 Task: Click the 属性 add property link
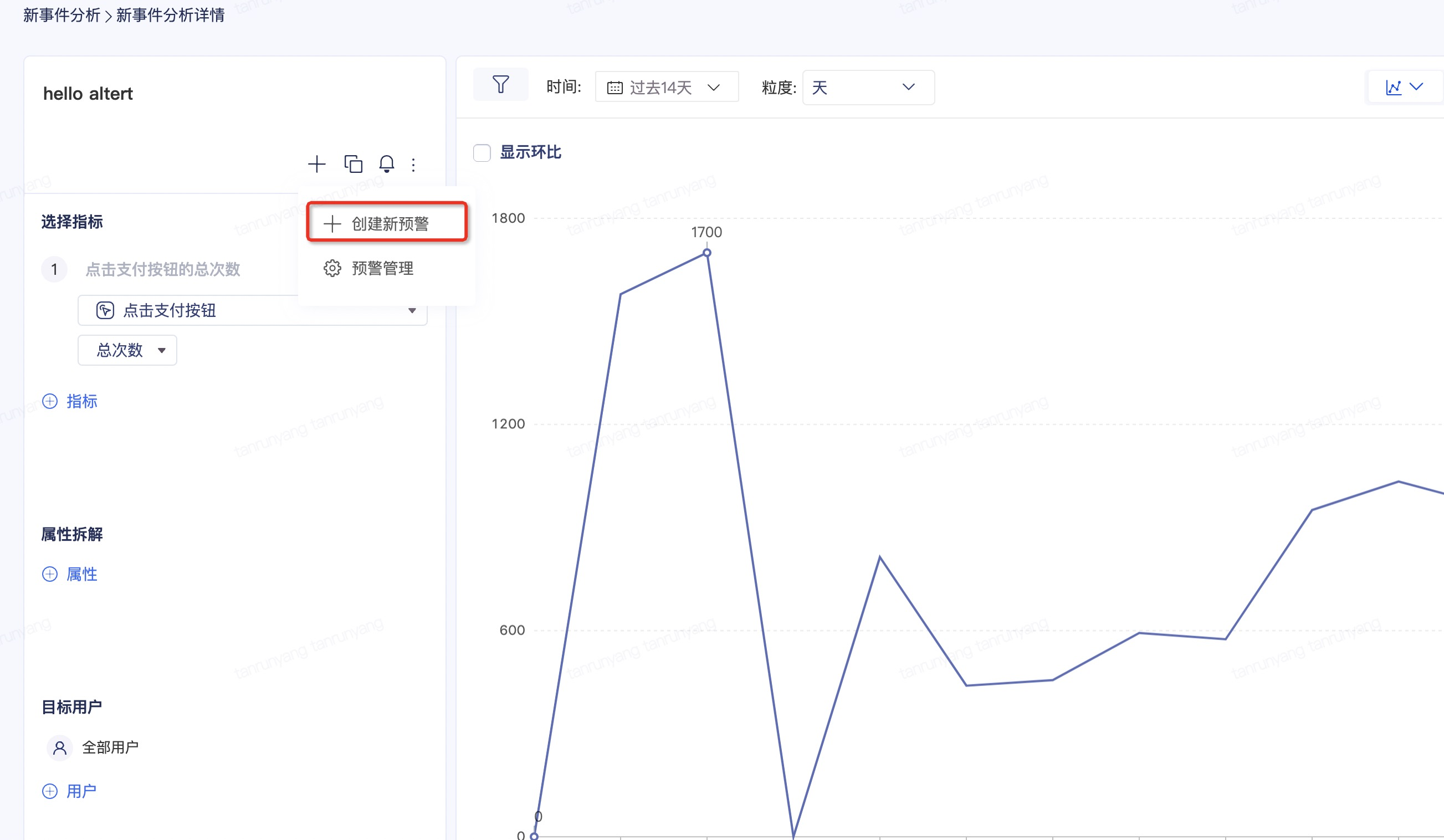pos(70,574)
